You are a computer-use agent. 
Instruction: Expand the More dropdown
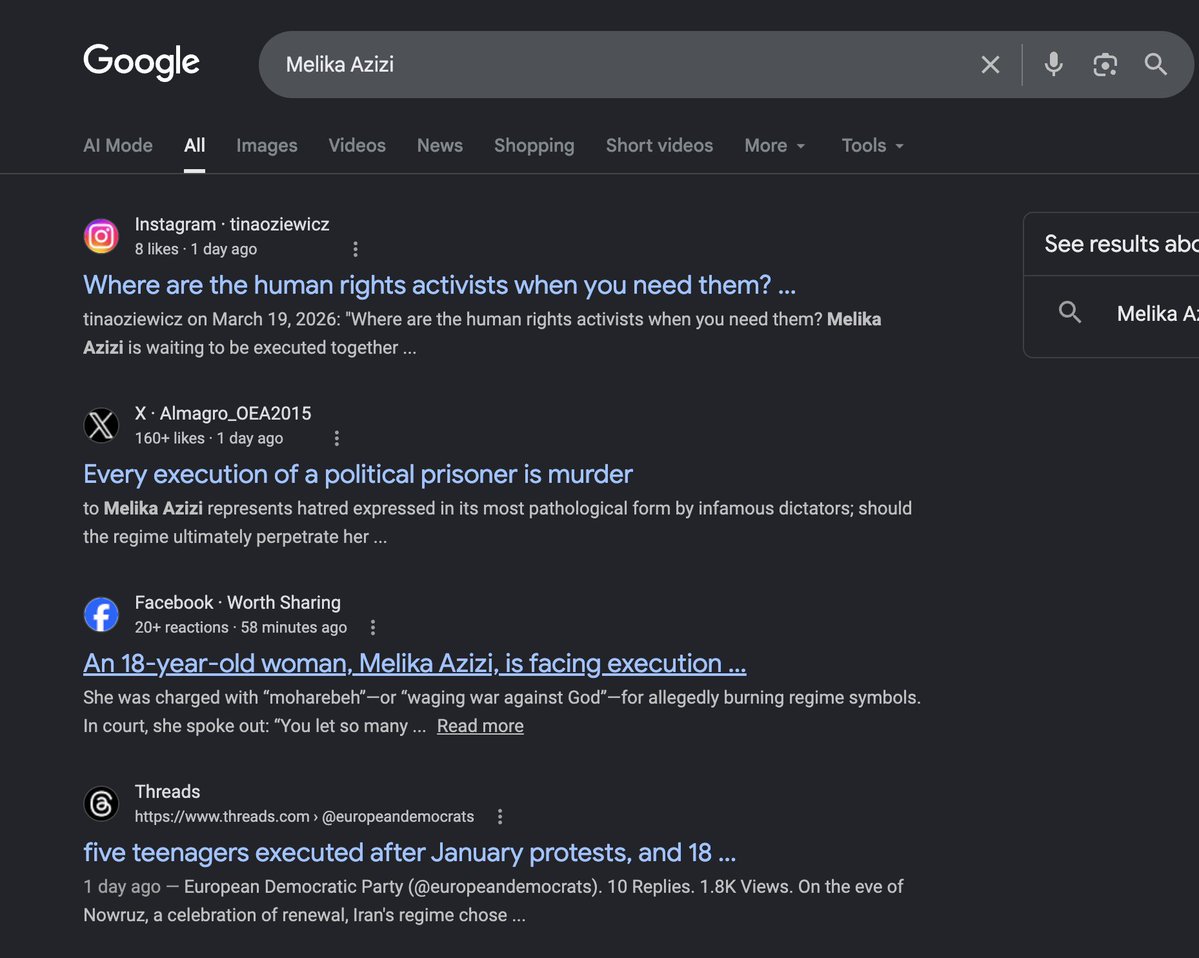(775, 145)
